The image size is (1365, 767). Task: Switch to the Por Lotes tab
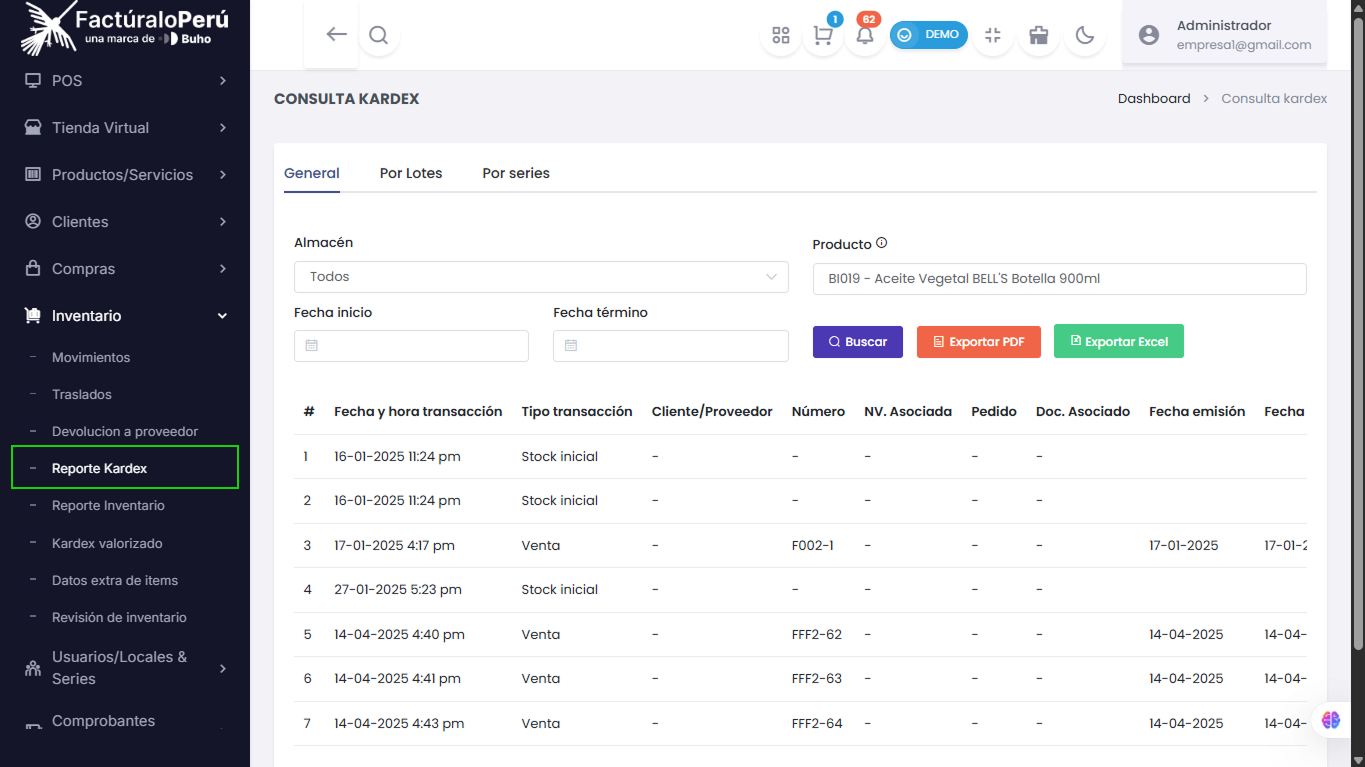click(411, 173)
